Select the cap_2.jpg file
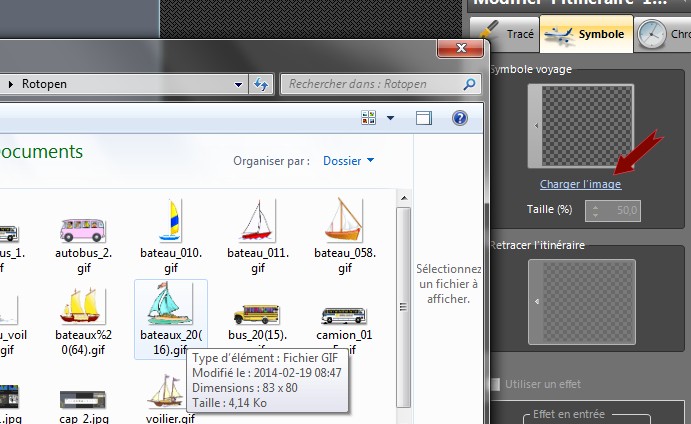 pos(83,405)
